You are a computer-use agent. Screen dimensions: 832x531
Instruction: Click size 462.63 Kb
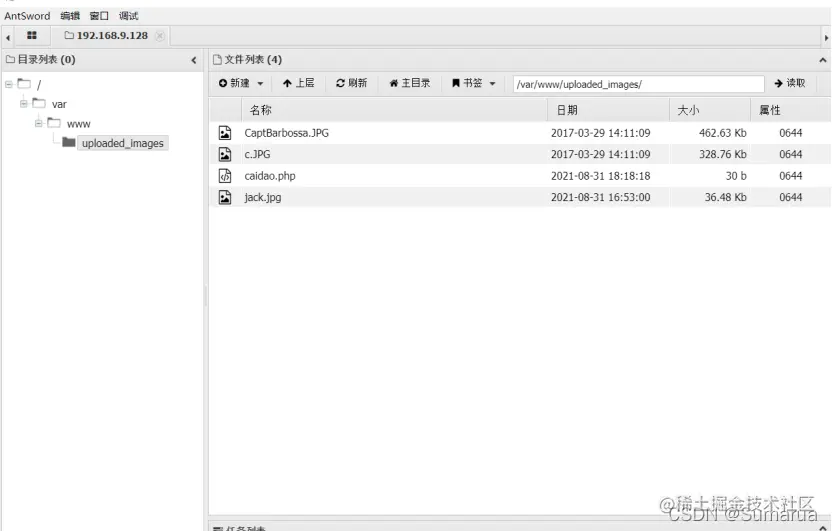pyautogui.click(x=723, y=133)
